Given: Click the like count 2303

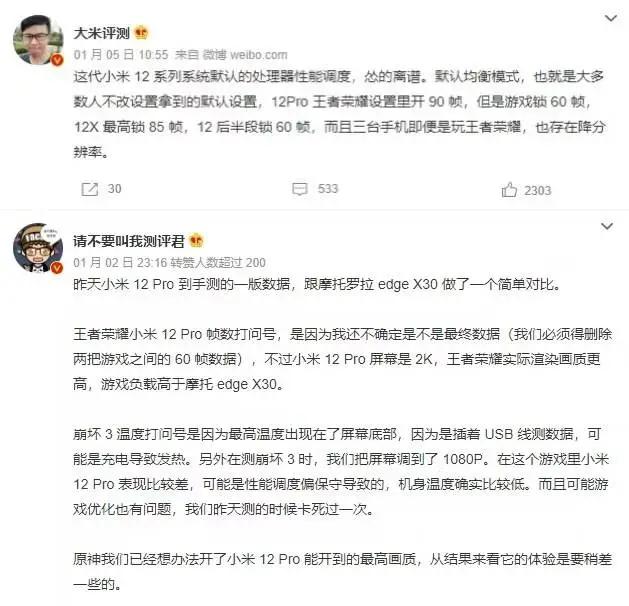Looking at the screenshot, I should pyautogui.click(x=538, y=191).
